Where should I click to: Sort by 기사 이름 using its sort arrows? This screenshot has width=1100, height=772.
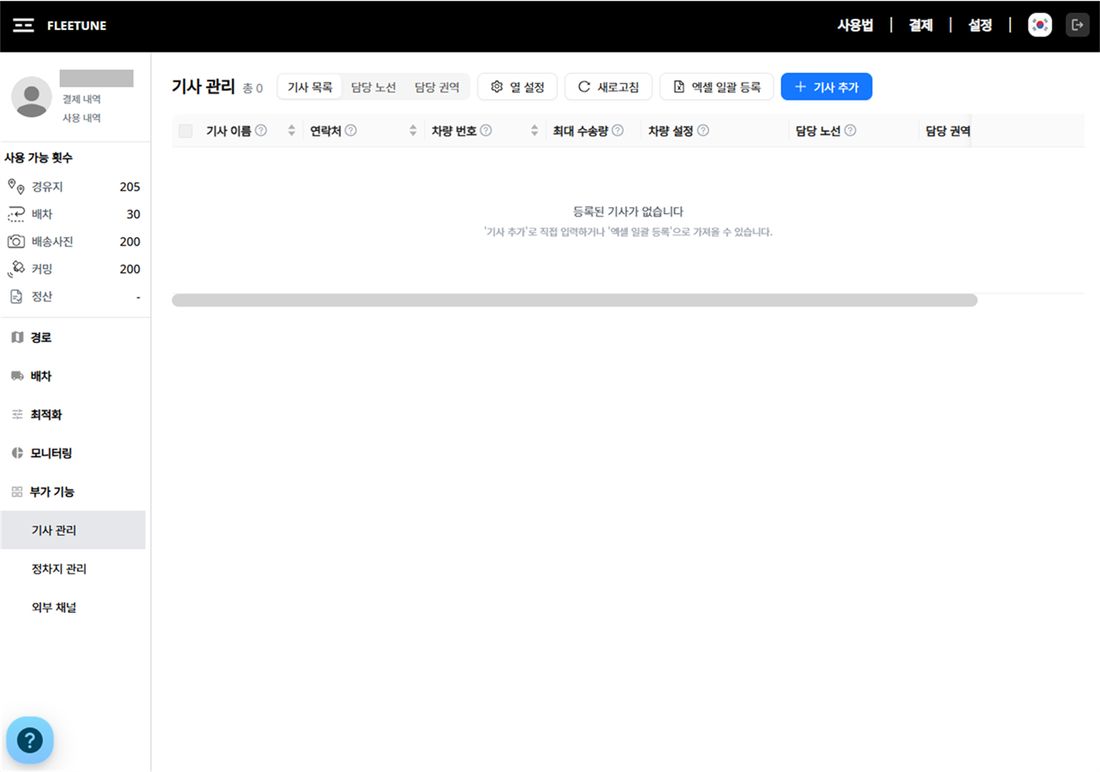pos(291,131)
